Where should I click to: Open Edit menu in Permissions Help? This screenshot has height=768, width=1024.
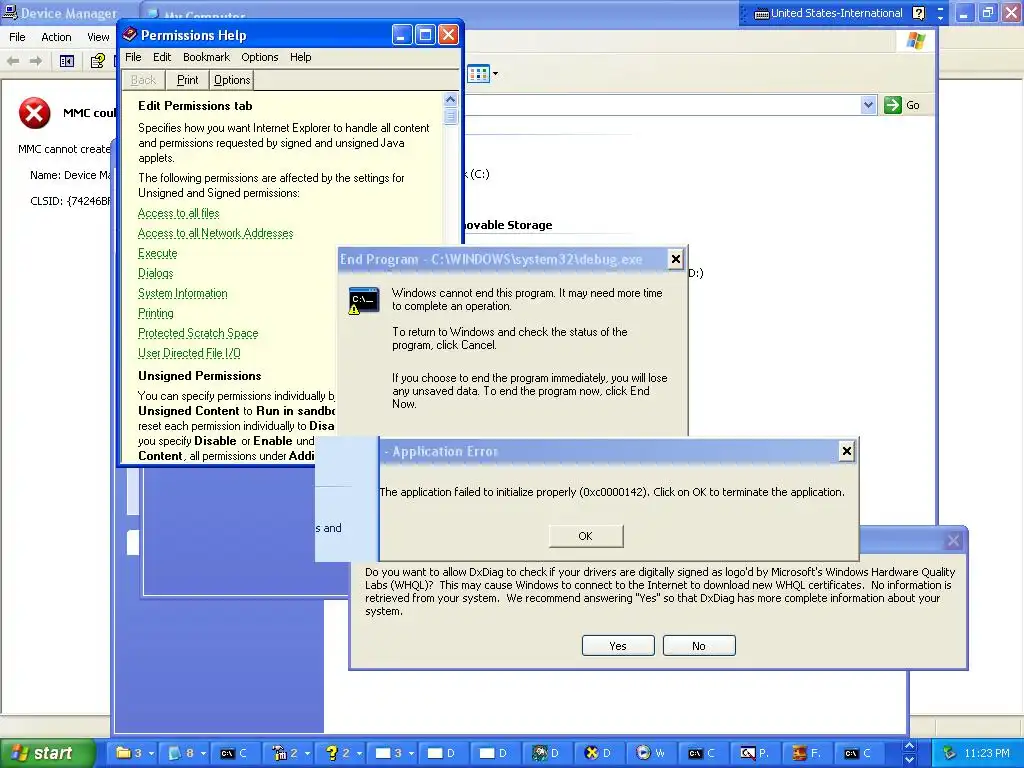coord(162,57)
